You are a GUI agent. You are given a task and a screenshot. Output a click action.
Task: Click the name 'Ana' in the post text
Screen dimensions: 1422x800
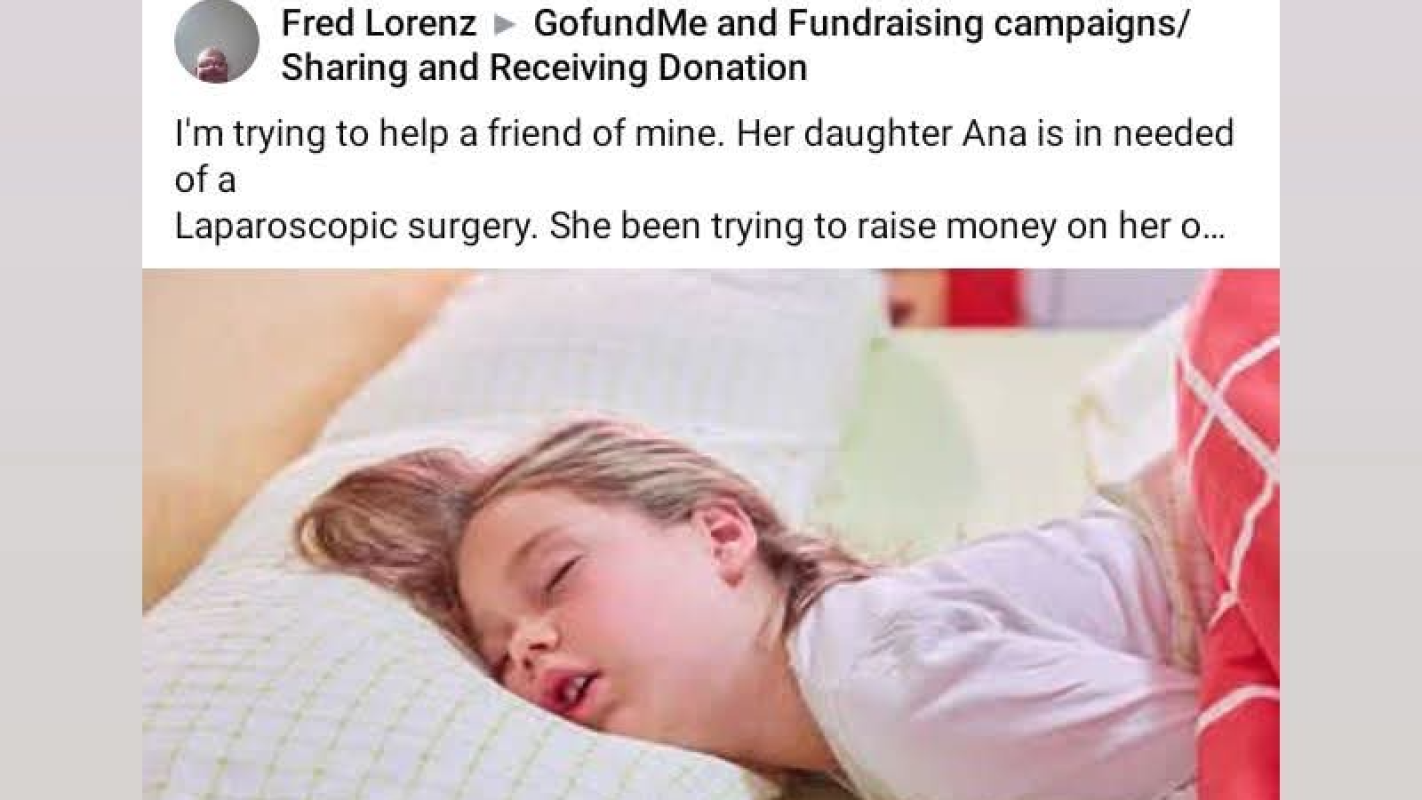[995, 133]
